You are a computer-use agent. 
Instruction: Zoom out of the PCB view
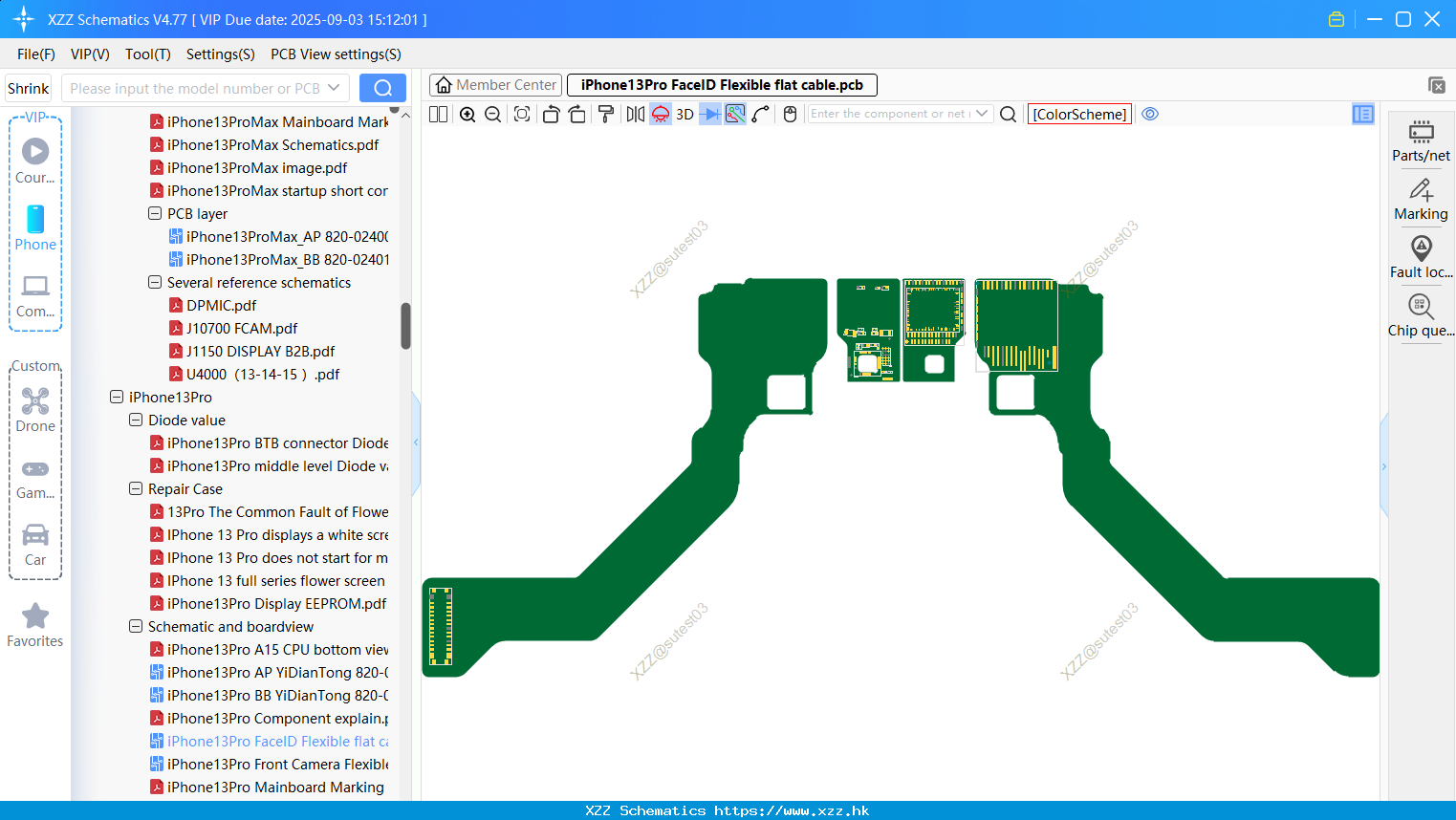coord(493,114)
